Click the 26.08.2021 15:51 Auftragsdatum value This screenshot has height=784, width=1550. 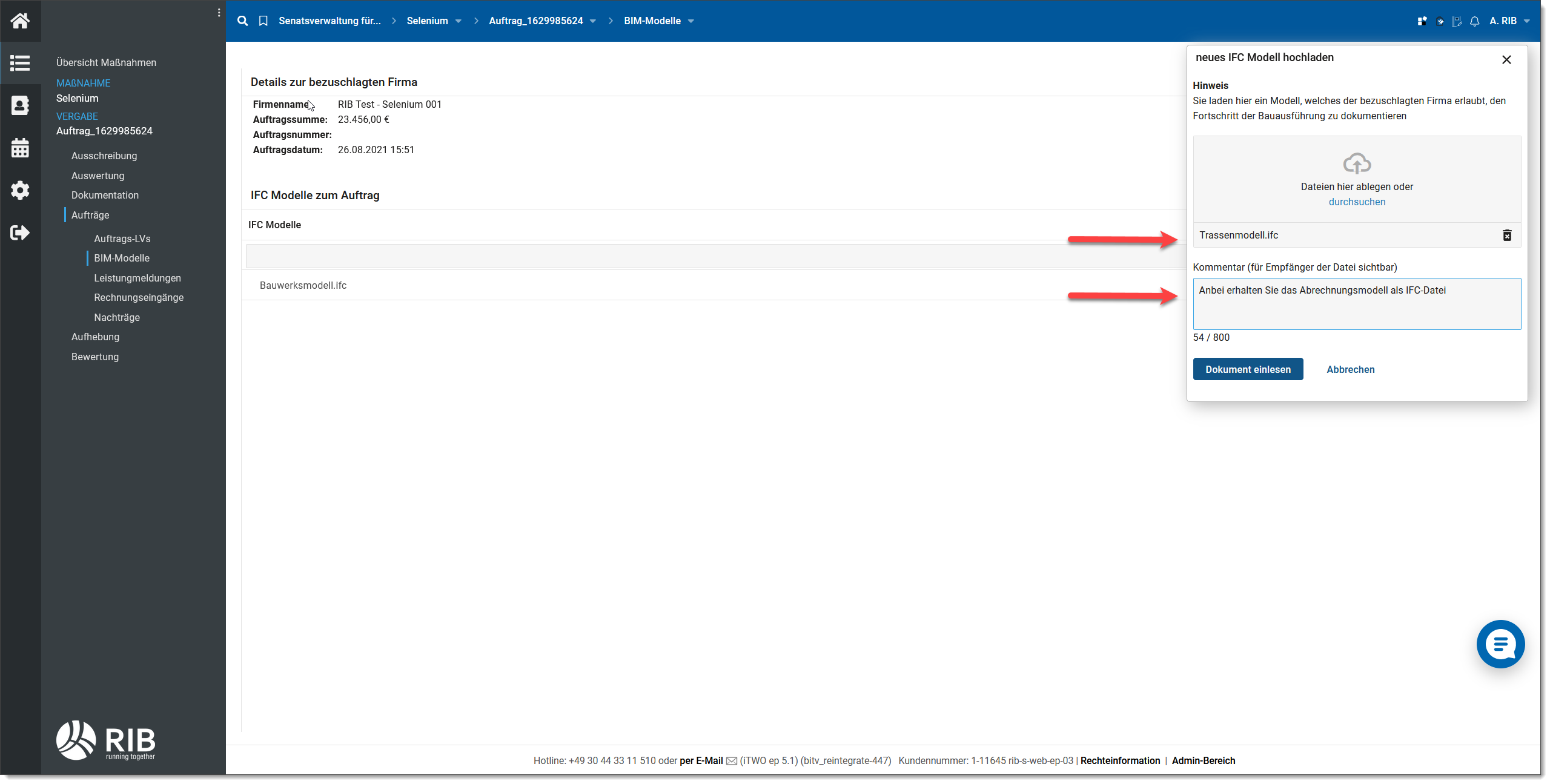coord(376,150)
